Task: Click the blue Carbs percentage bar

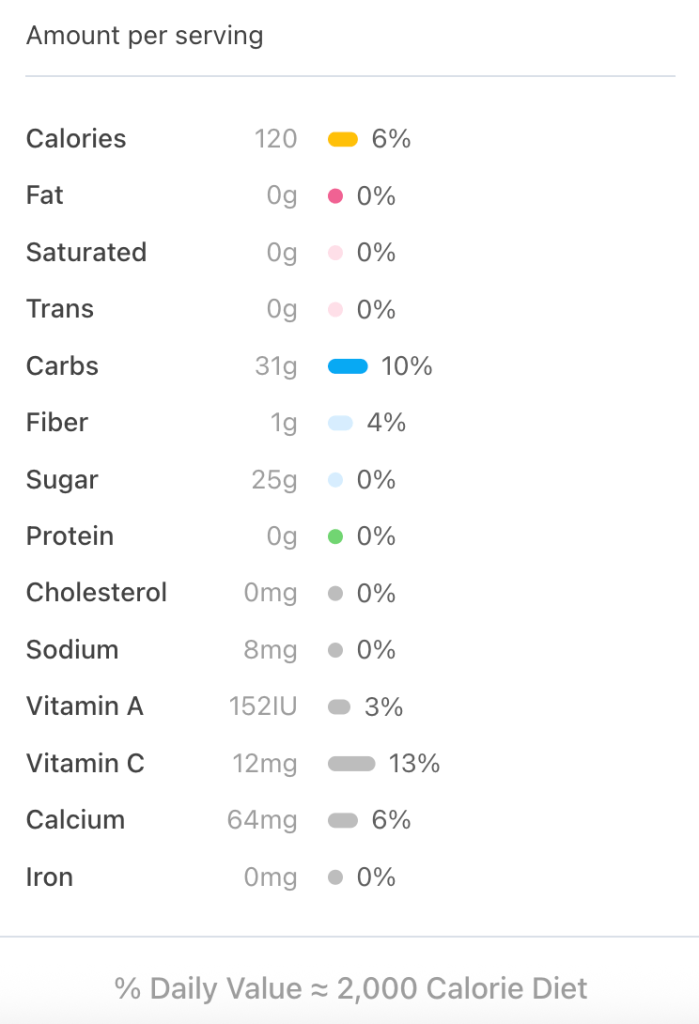Action: [x=348, y=367]
